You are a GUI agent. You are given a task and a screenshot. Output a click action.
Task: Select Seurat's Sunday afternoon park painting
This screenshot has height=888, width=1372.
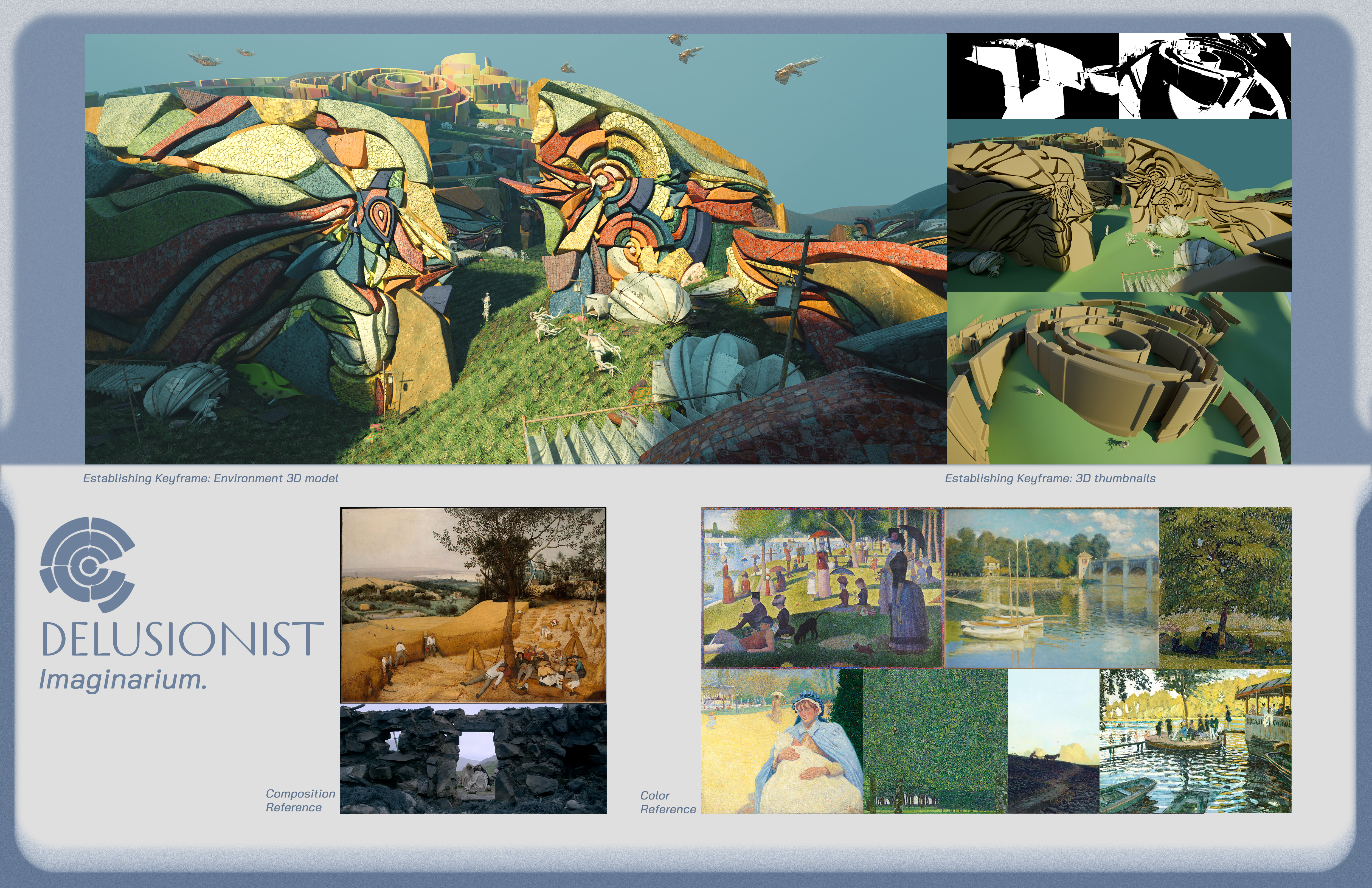[x=823, y=588]
